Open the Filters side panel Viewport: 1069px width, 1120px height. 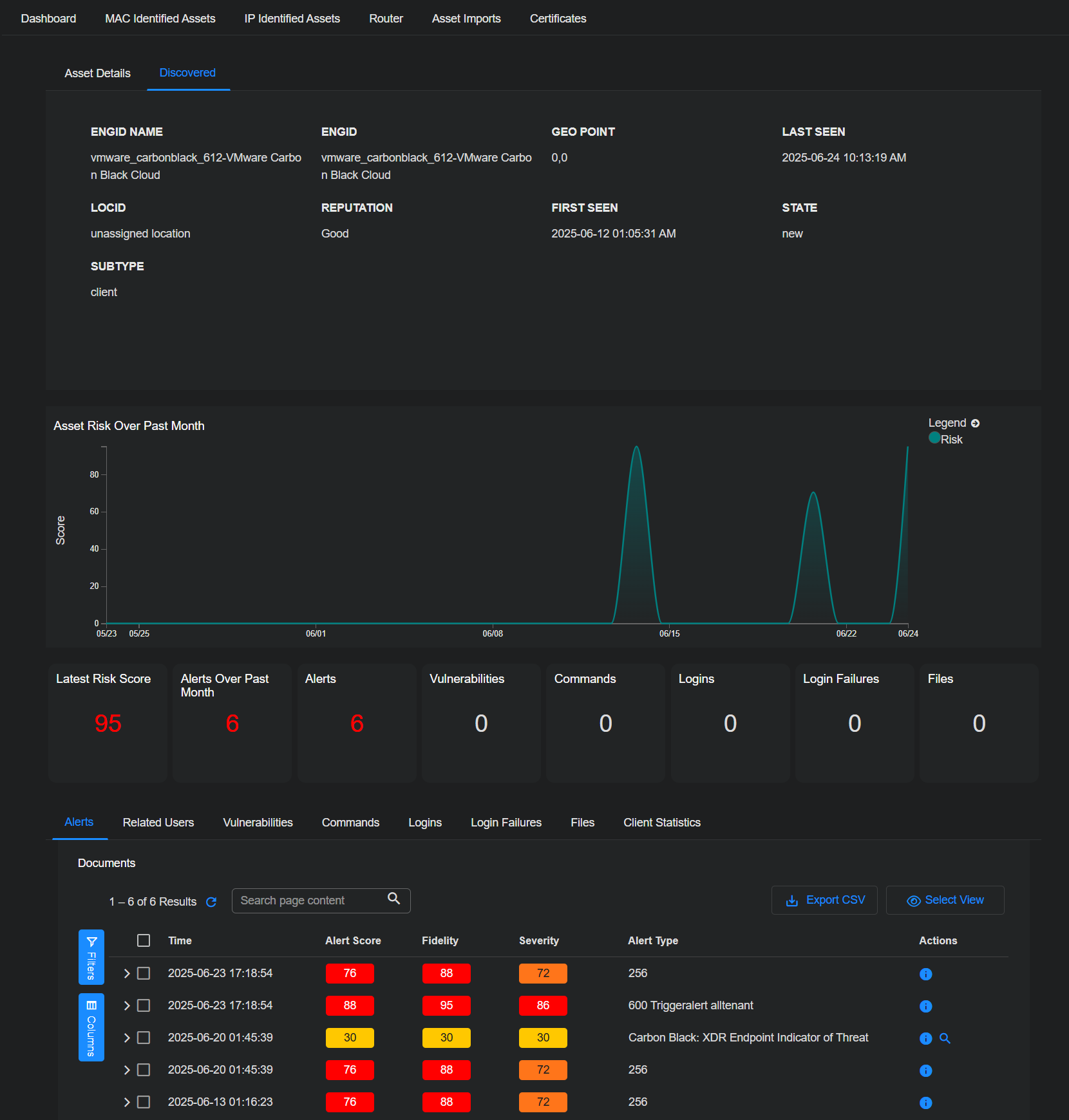click(91, 957)
